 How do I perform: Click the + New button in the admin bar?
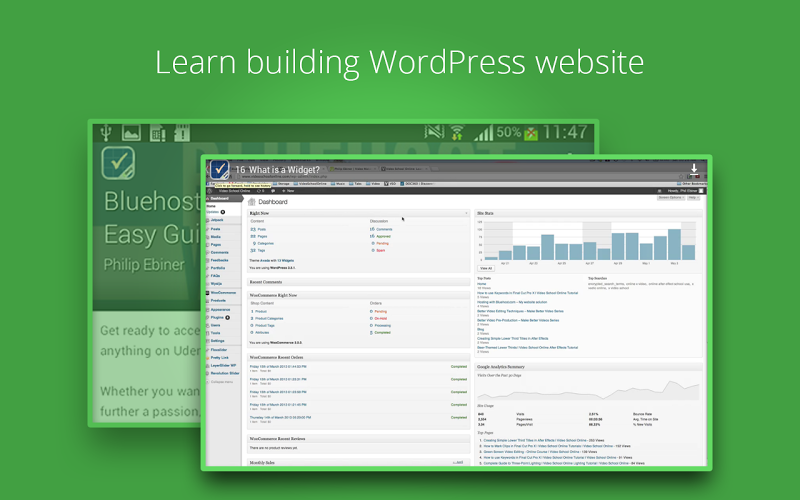(288, 191)
